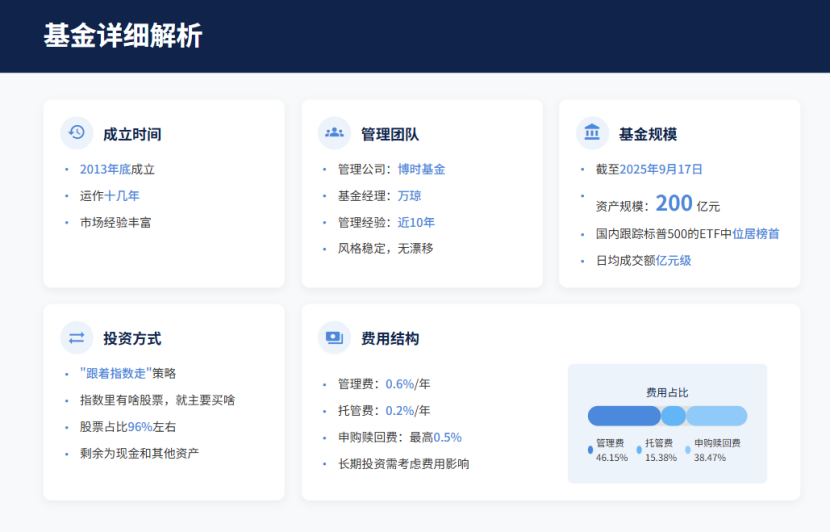Click the money bill icon beside 费用结构
The height and width of the screenshot is (532, 831).
click(334, 338)
